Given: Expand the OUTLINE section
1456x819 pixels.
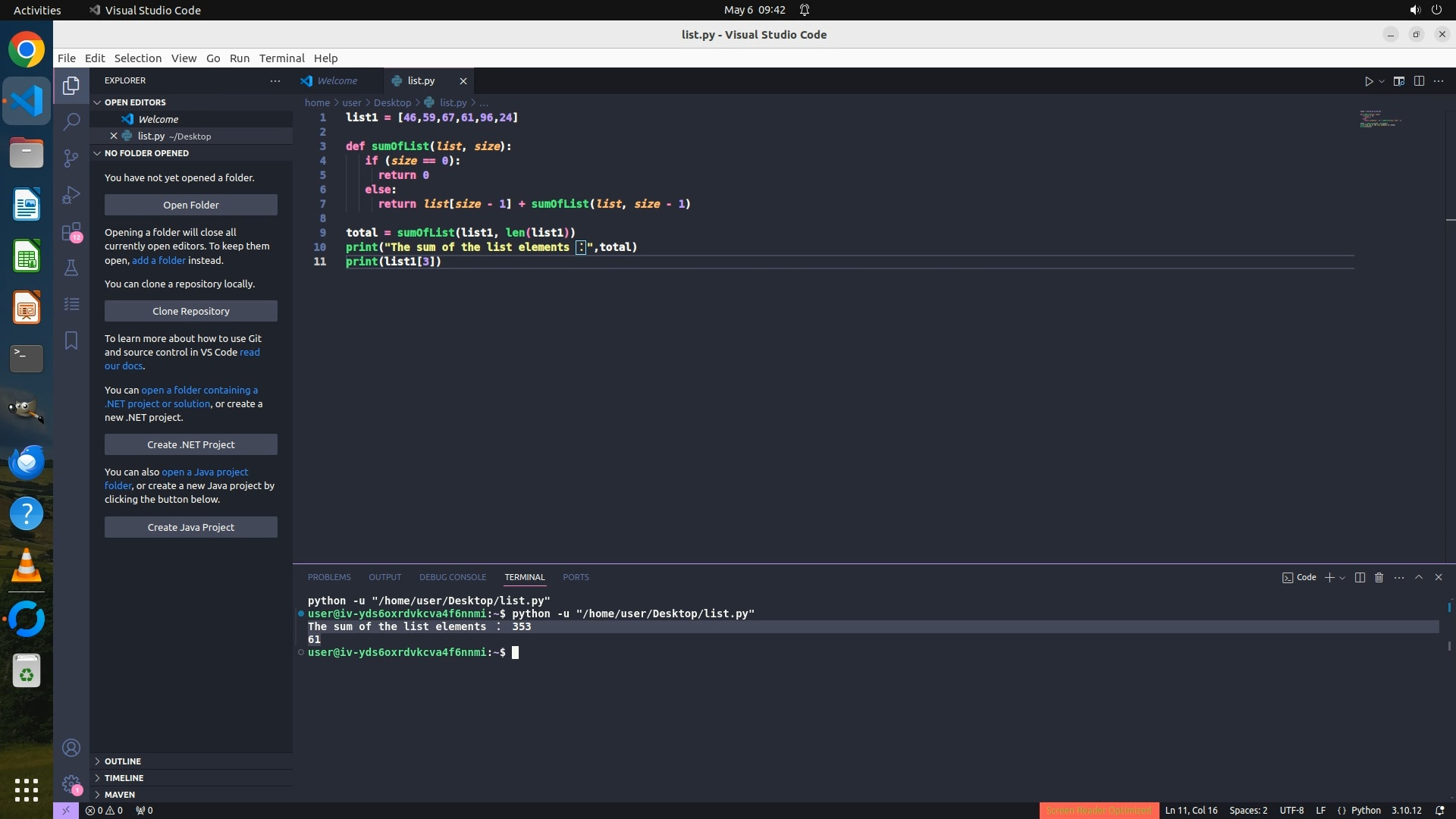Looking at the screenshot, I should pos(123,761).
